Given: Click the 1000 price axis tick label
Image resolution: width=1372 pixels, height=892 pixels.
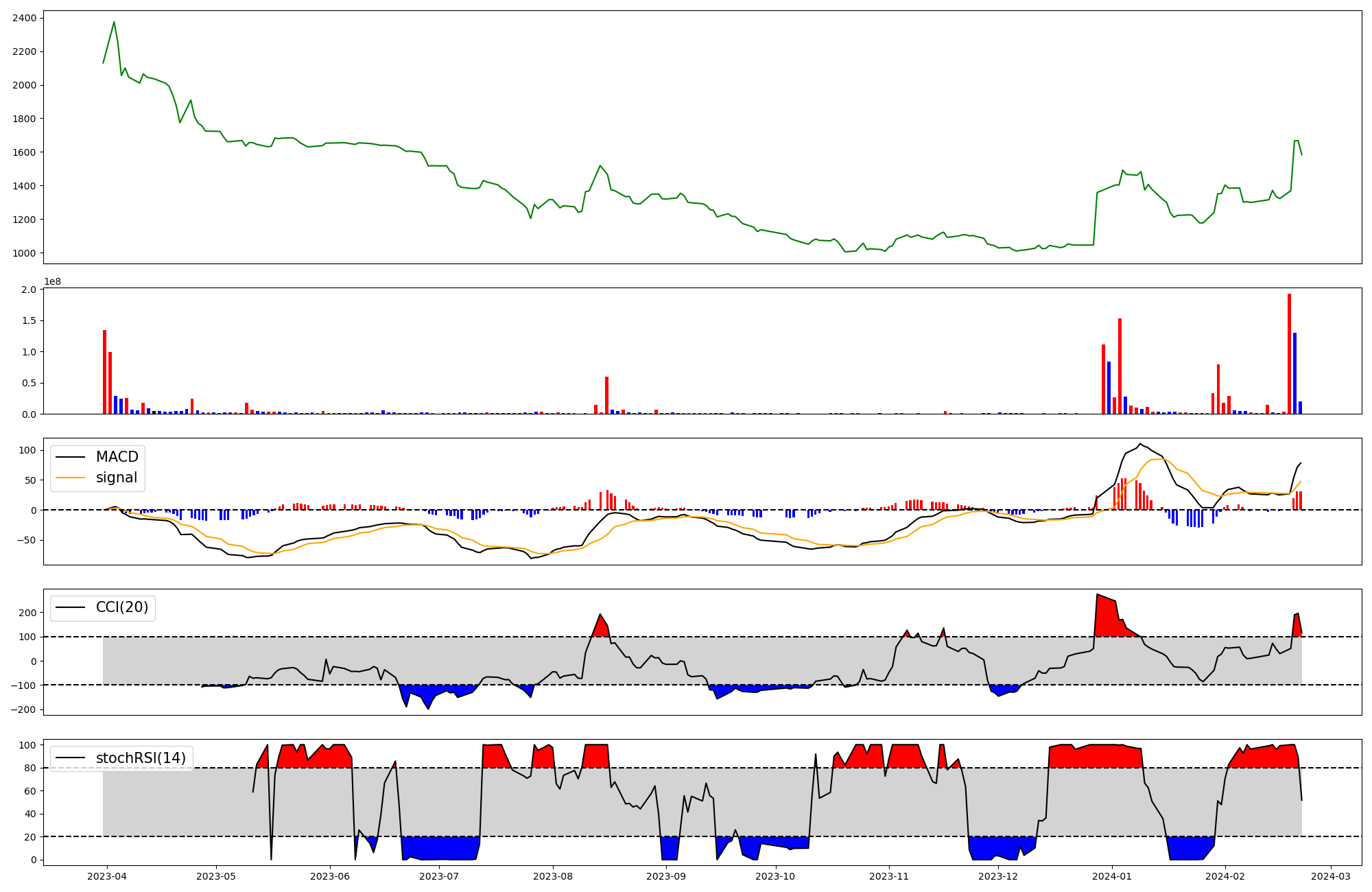Looking at the screenshot, I should click(24, 253).
